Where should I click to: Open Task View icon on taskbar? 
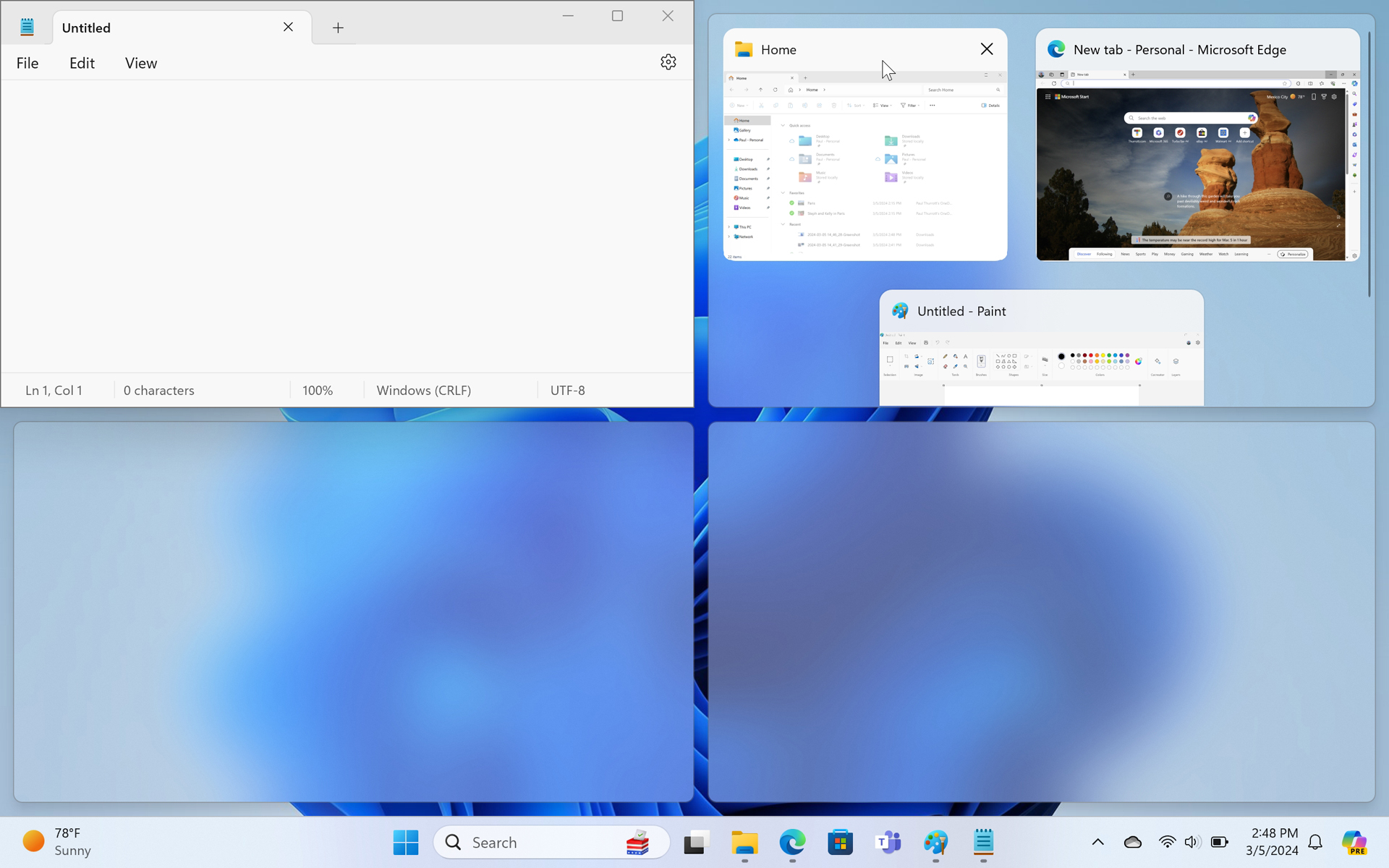click(x=696, y=842)
